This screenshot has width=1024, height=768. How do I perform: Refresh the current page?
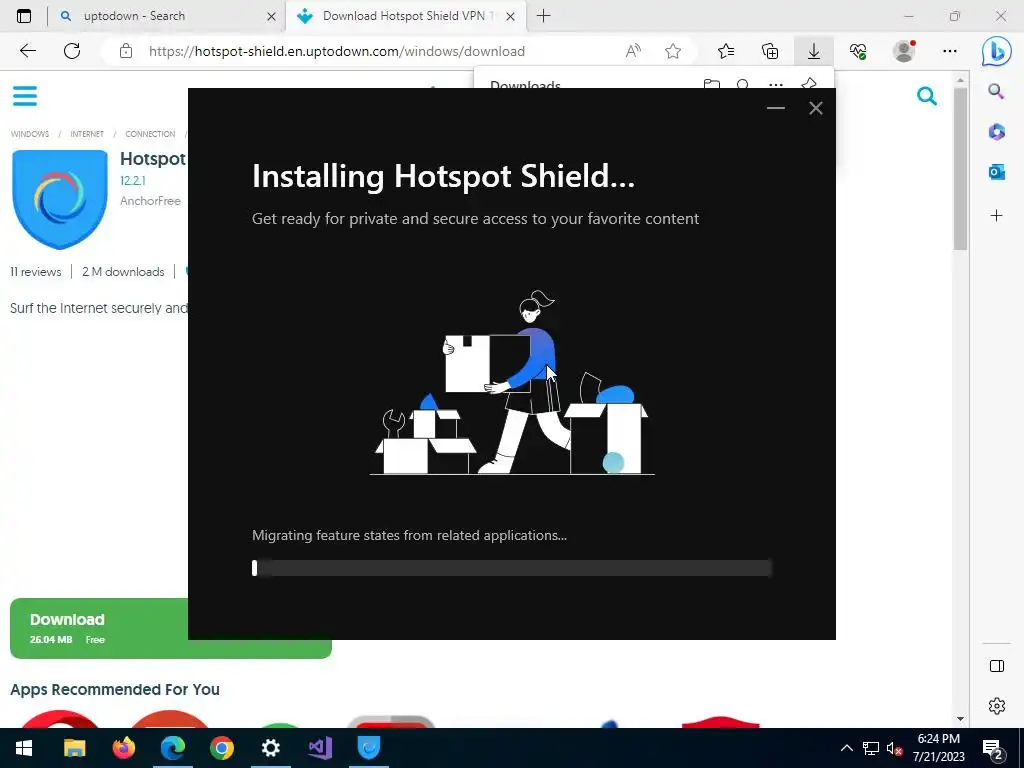point(72,51)
